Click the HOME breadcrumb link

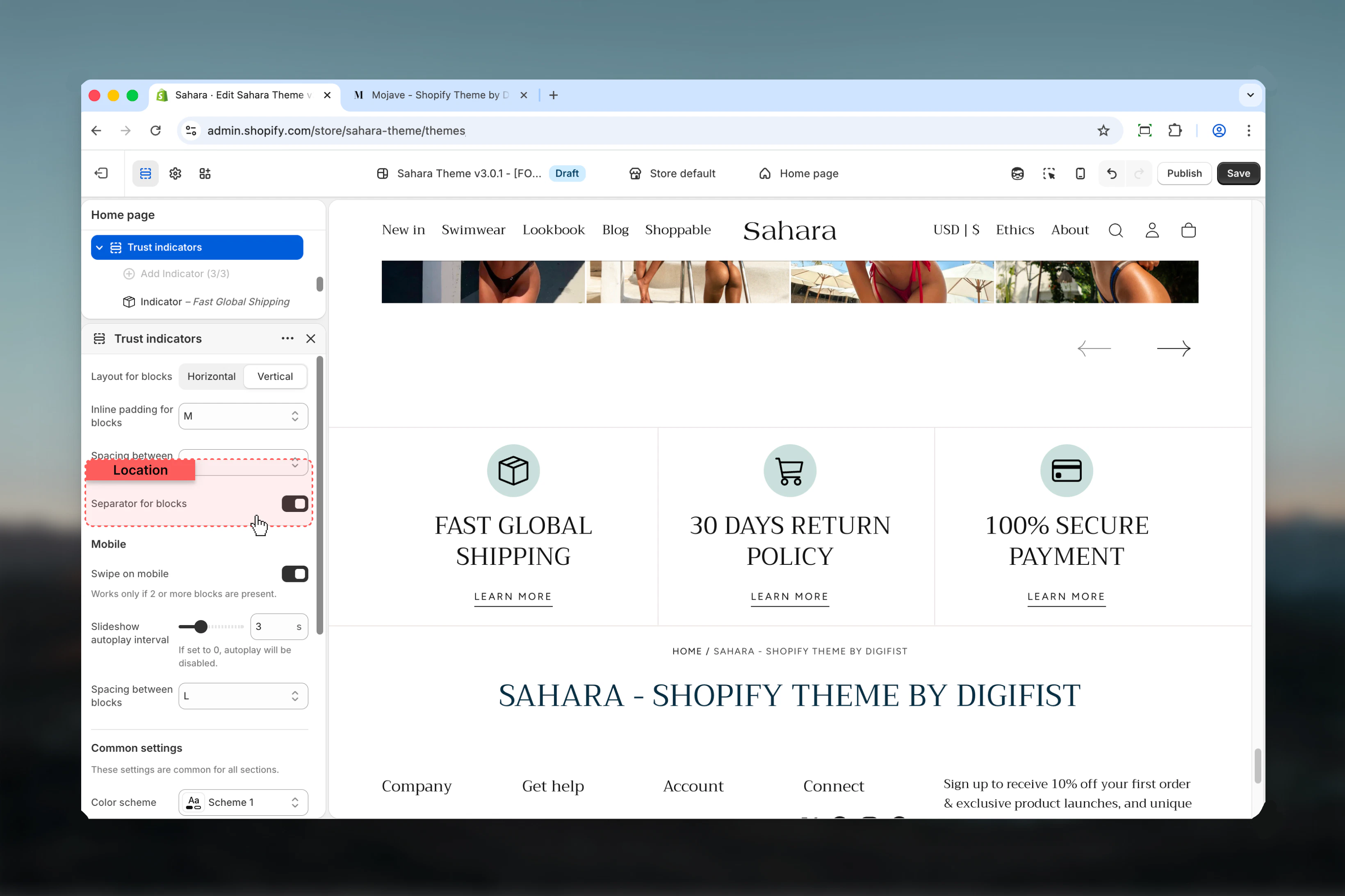[686, 651]
